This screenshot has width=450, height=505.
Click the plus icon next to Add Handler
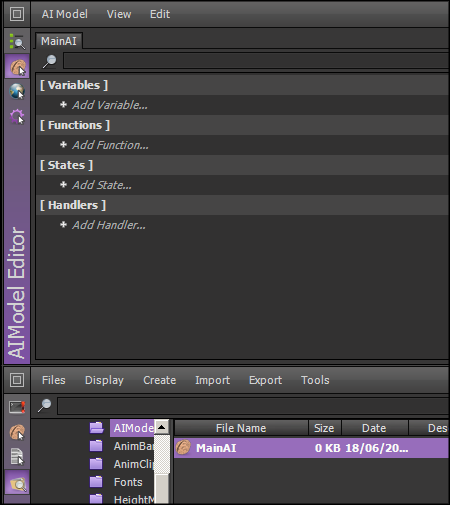(x=63, y=225)
